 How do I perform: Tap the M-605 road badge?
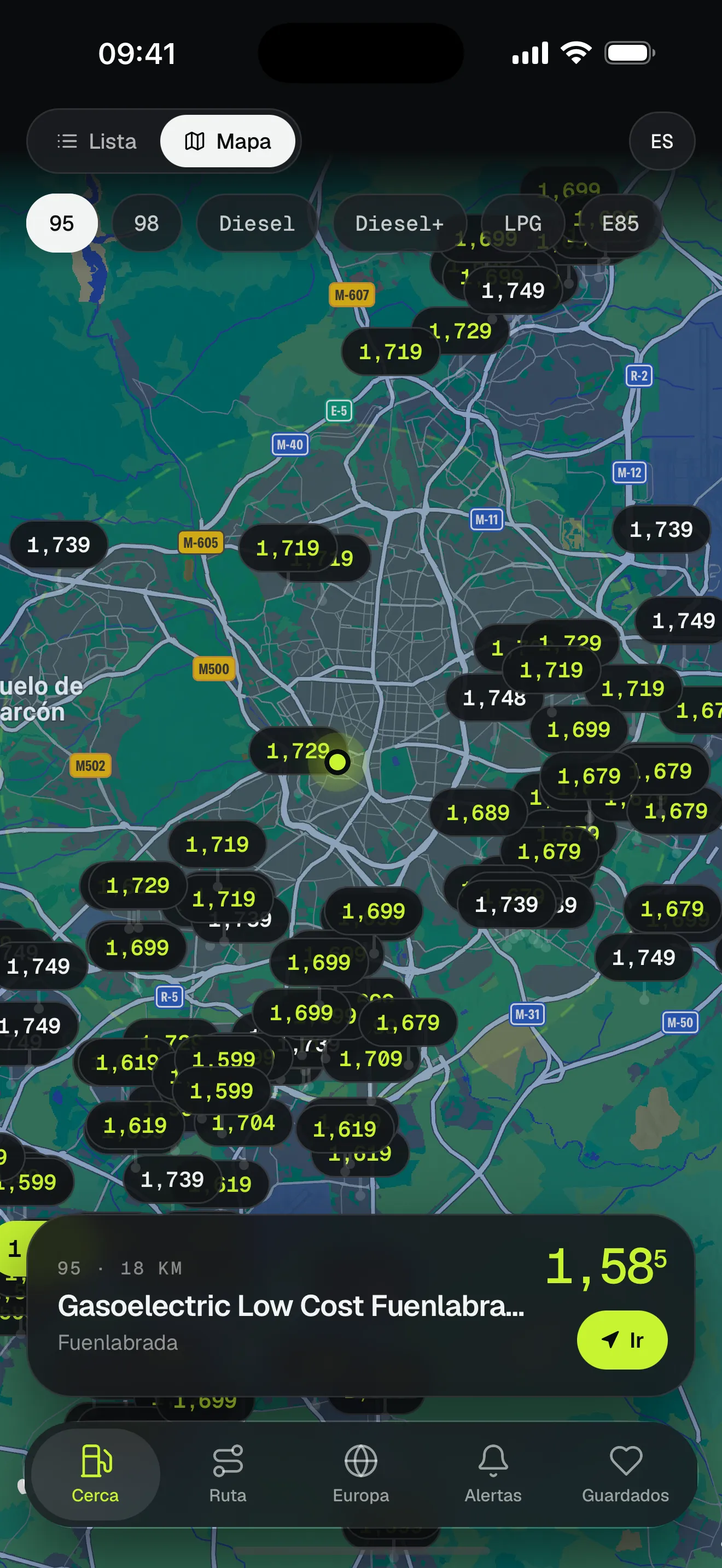[x=200, y=542]
